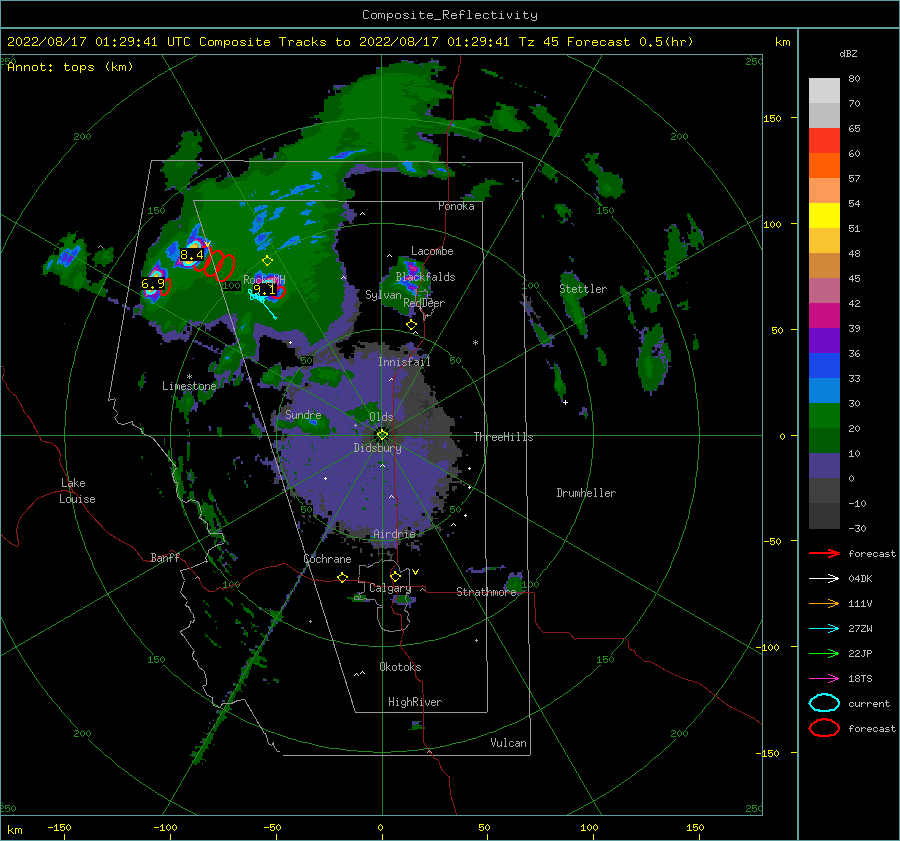Click the Drumheller city label
The width and height of the screenshot is (900, 841).
click(x=586, y=493)
